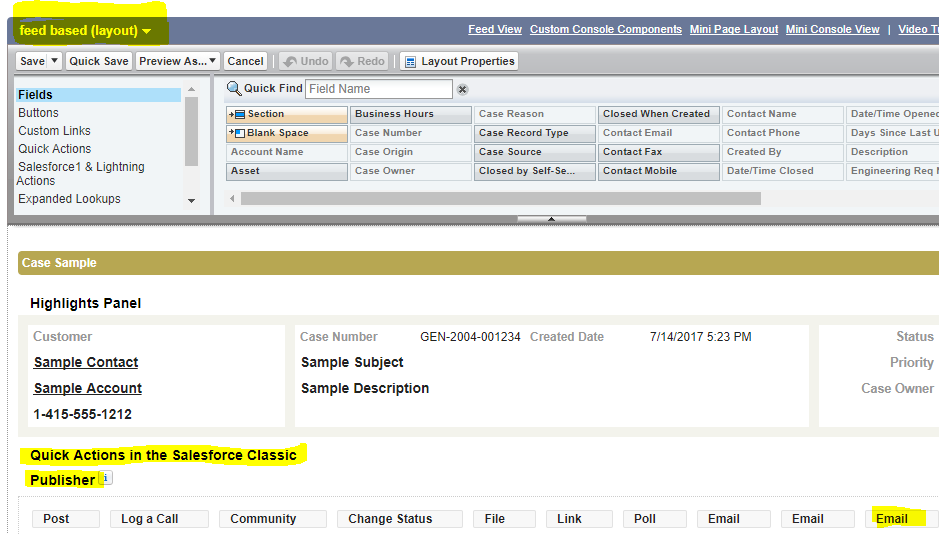The height and width of the screenshot is (534, 939).
Task: Open the Feed View link
Action: tap(495, 29)
